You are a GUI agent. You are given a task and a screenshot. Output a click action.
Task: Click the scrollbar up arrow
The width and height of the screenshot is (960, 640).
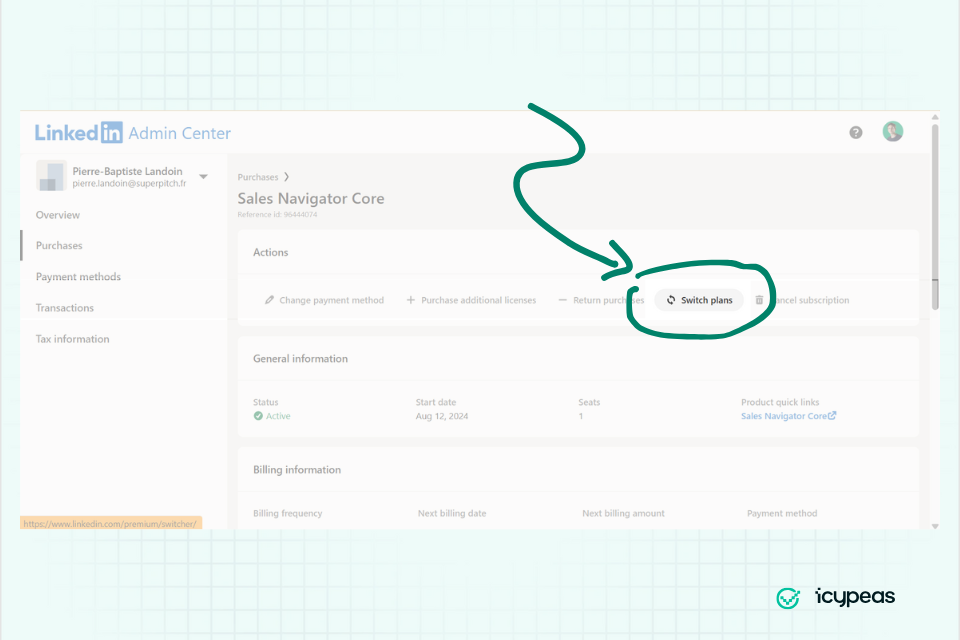coord(935,116)
